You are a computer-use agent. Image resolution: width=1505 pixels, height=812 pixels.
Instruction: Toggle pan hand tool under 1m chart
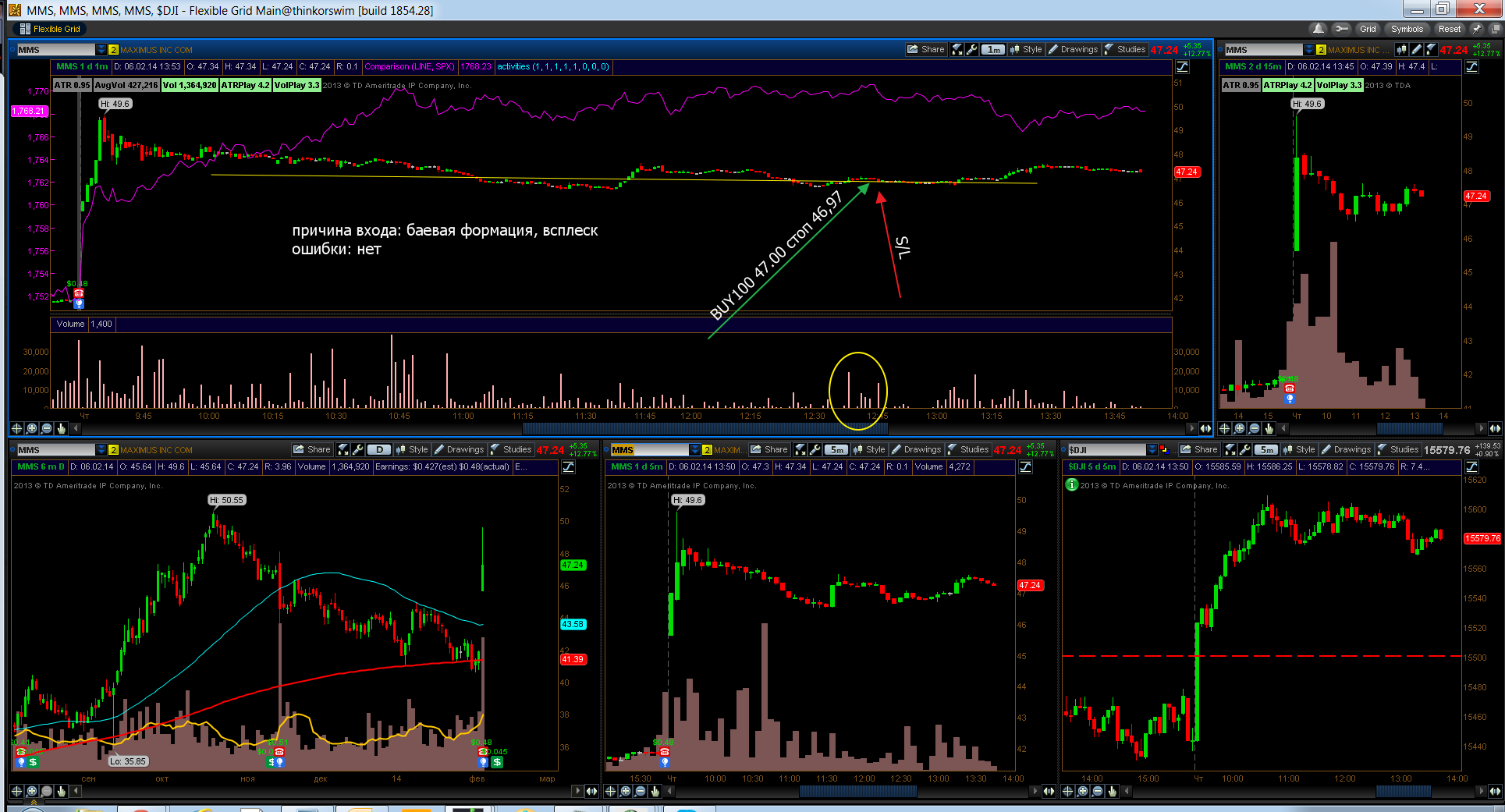(x=61, y=428)
